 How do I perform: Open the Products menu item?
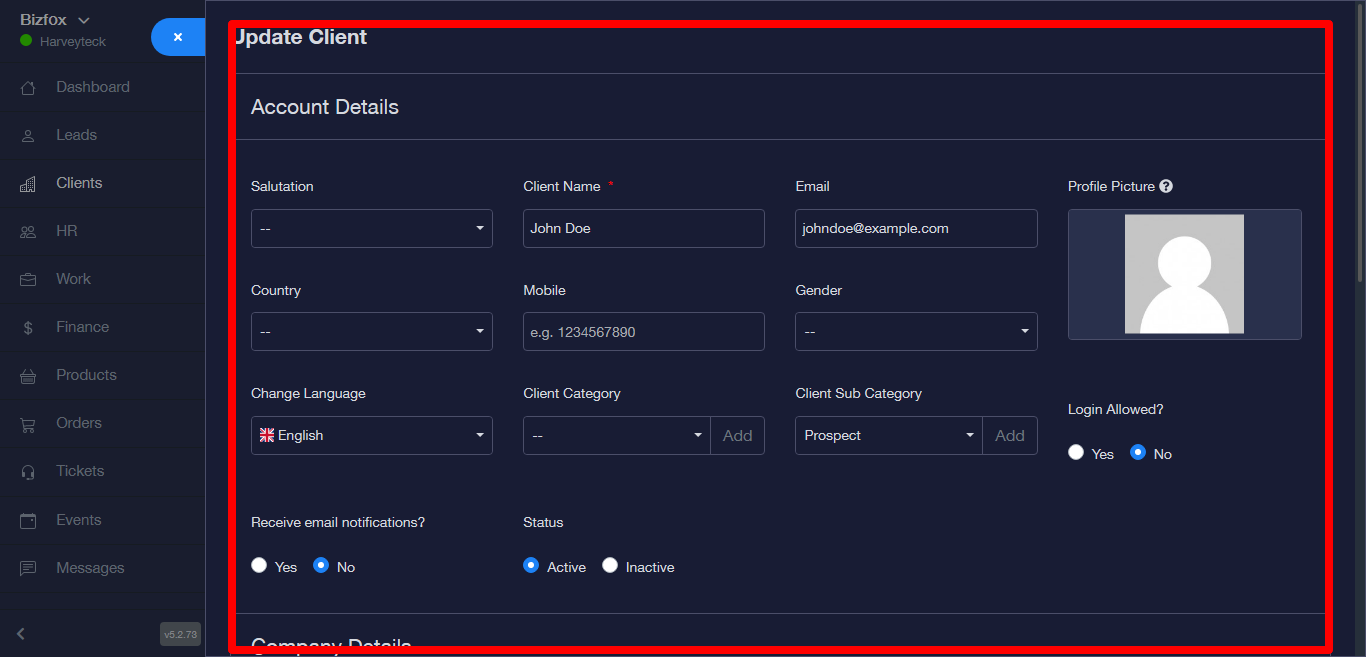tap(86, 375)
